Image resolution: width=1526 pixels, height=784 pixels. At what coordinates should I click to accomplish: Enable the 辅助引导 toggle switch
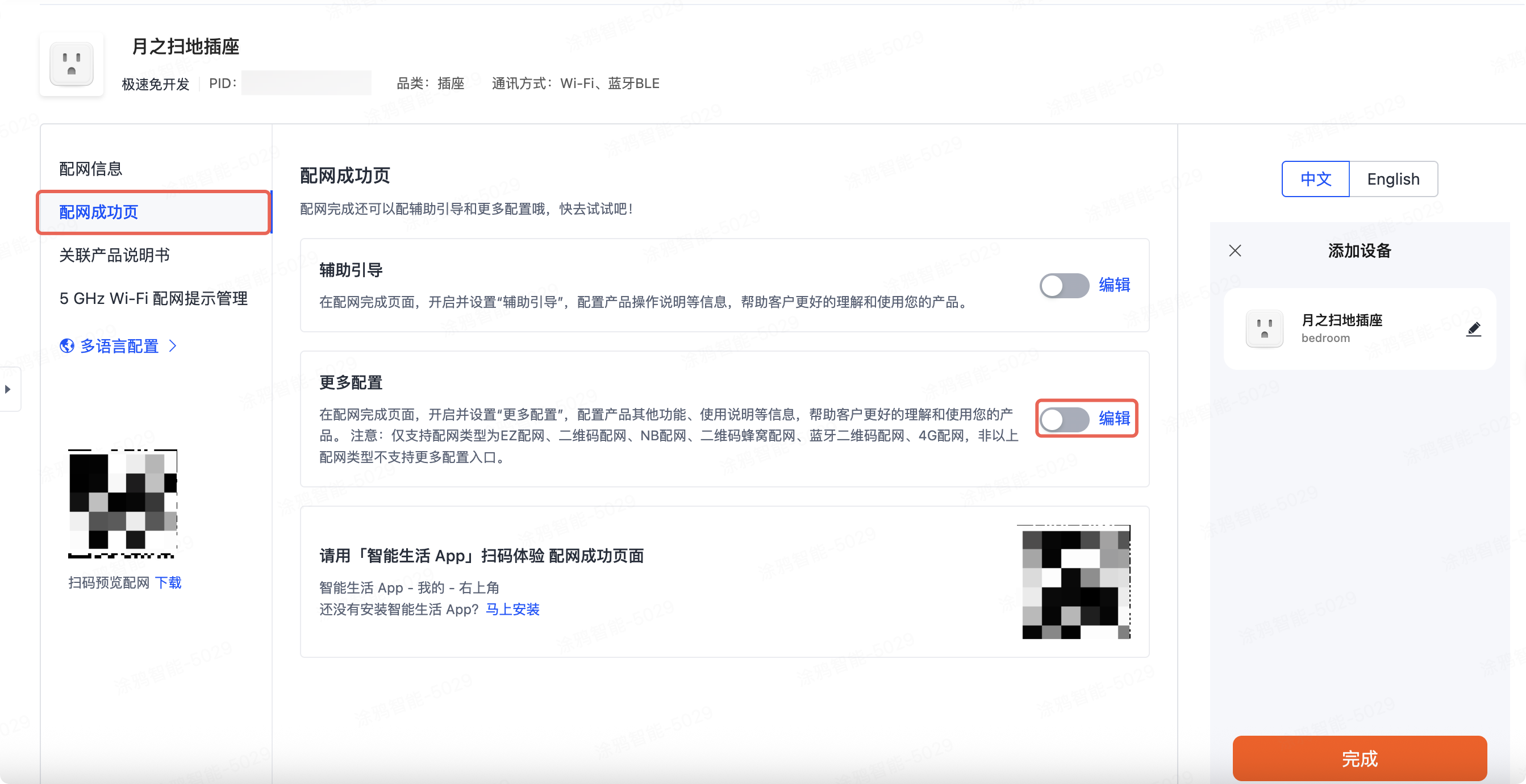[x=1064, y=286]
